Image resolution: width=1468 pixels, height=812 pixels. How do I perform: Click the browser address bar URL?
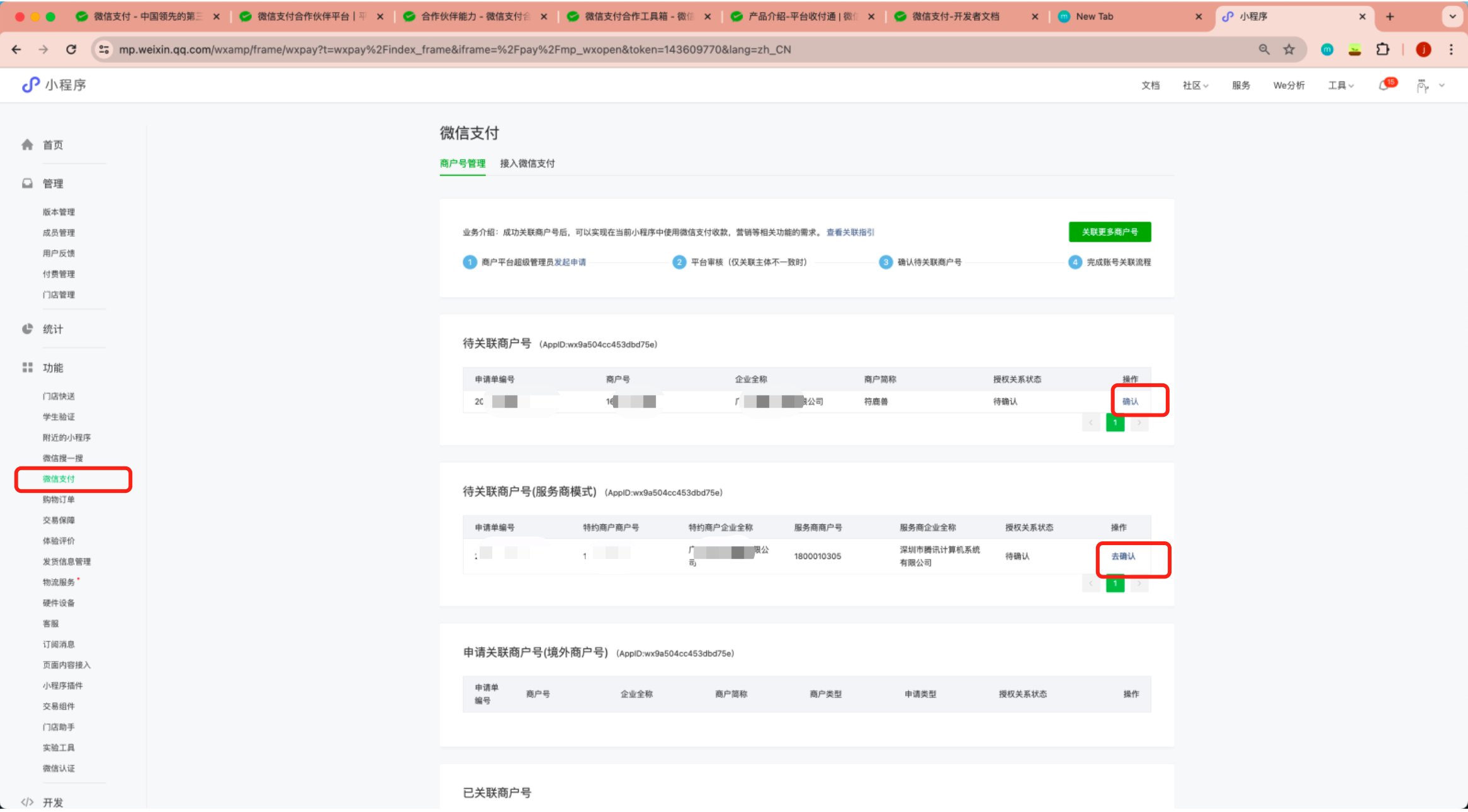(453, 50)
